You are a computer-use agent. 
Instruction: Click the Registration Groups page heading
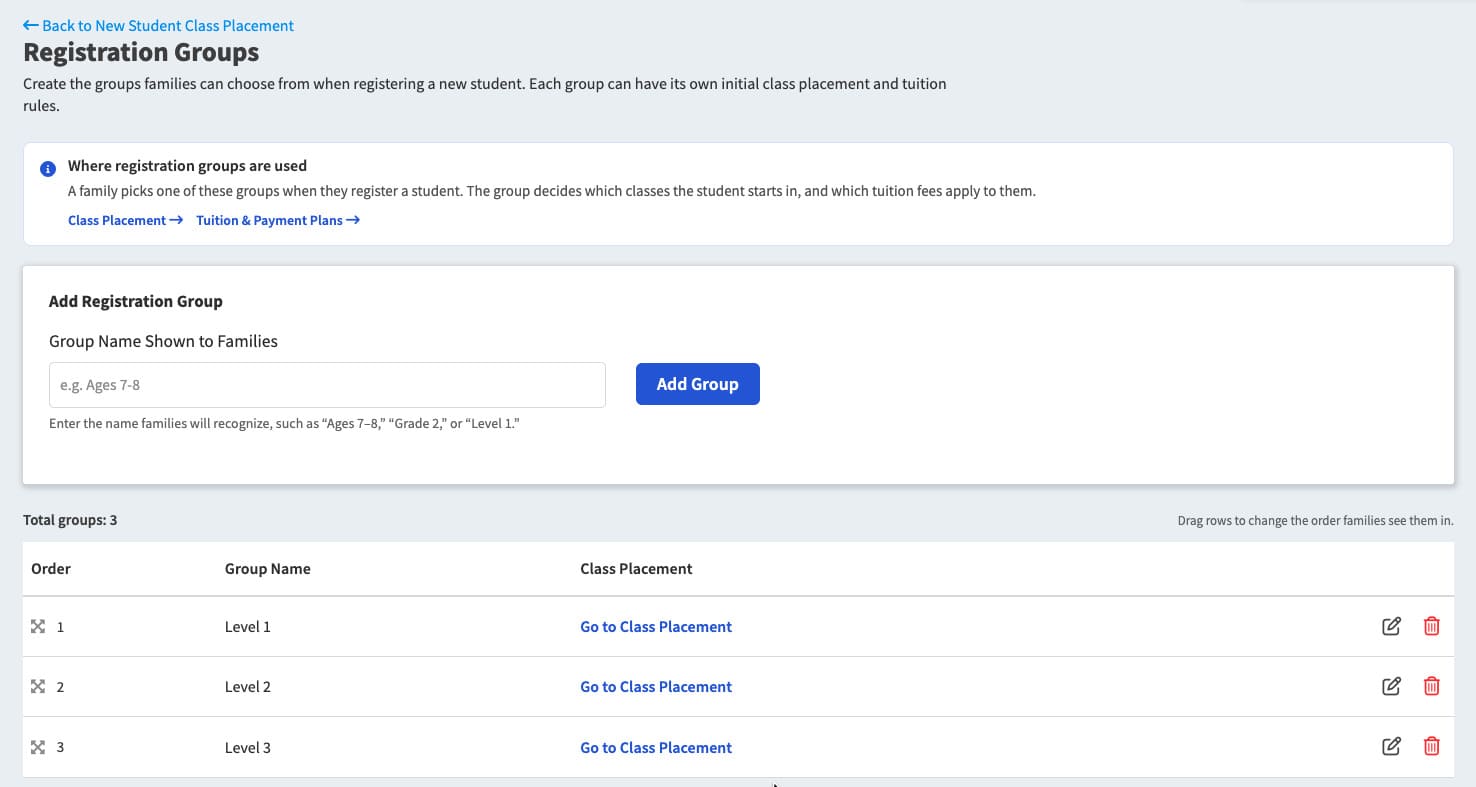pos(141,52)
